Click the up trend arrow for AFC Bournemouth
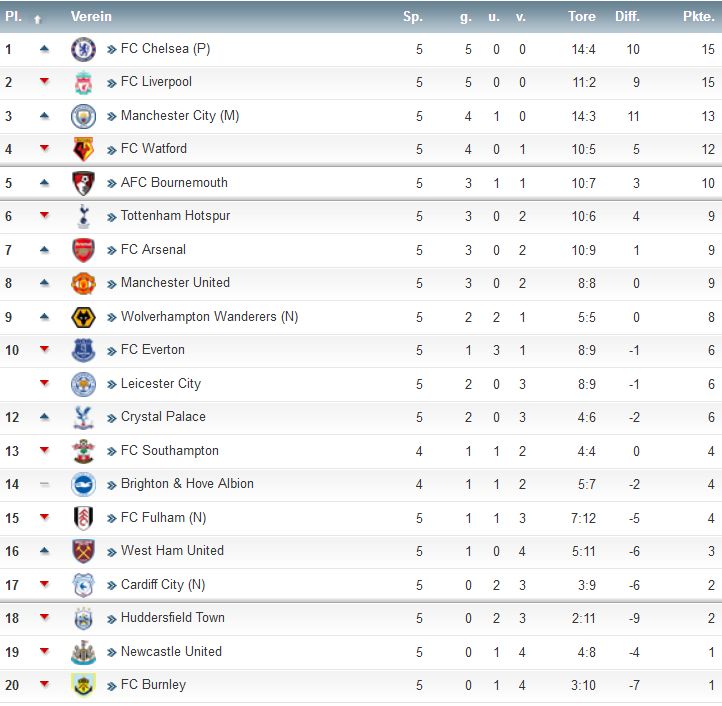Screen dimensions: 722x706 pos(44,183)
